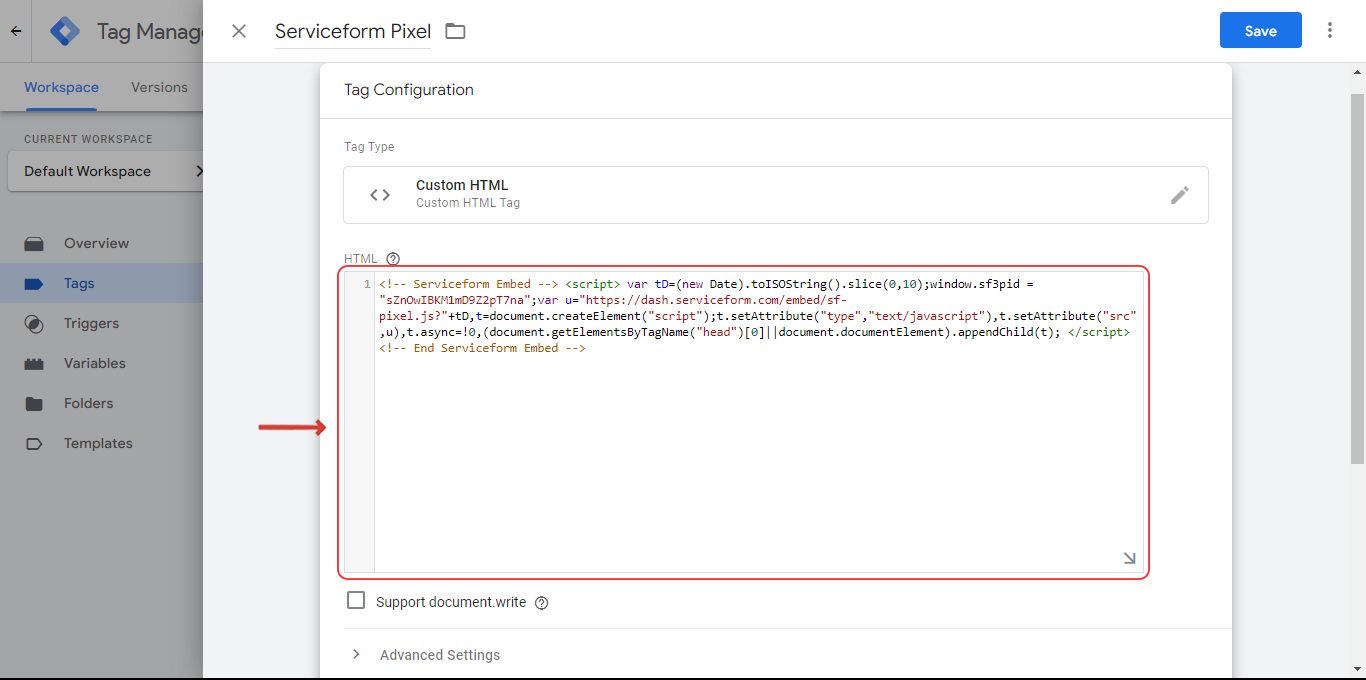
Task: Click the Variables brick icon
Action: tap(34, 363)
